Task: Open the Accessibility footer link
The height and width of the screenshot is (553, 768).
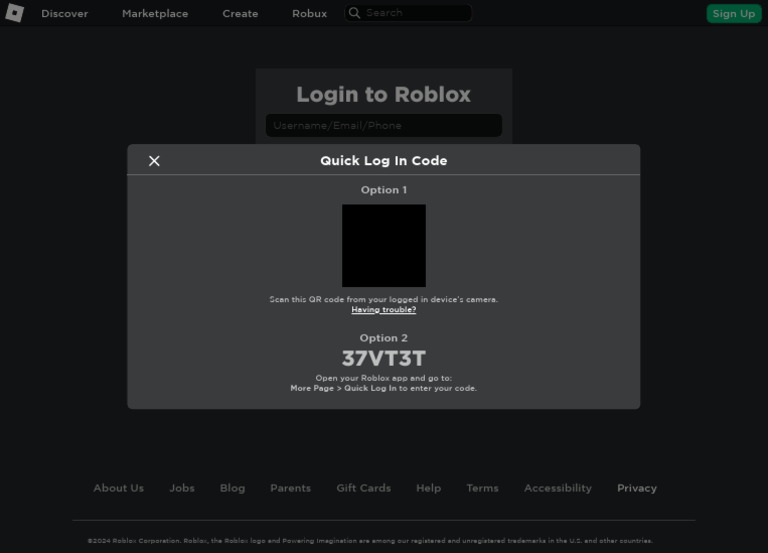Action: point(558,488)
